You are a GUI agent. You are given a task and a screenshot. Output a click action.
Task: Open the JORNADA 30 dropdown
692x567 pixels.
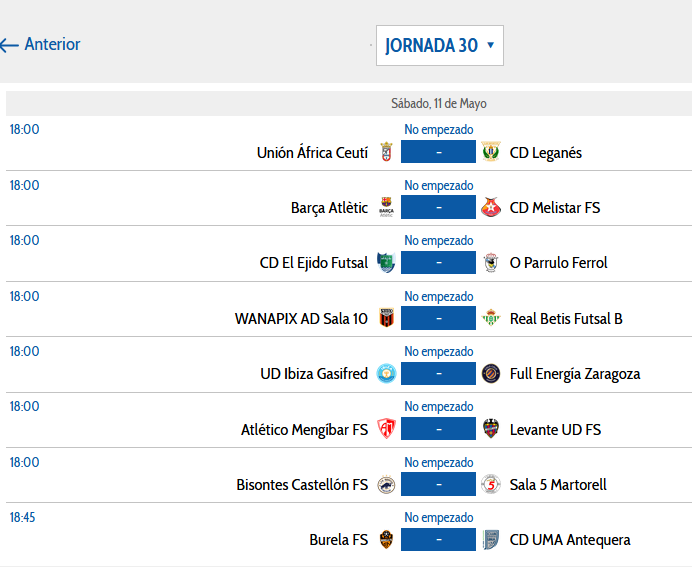(x=440, y=45)
